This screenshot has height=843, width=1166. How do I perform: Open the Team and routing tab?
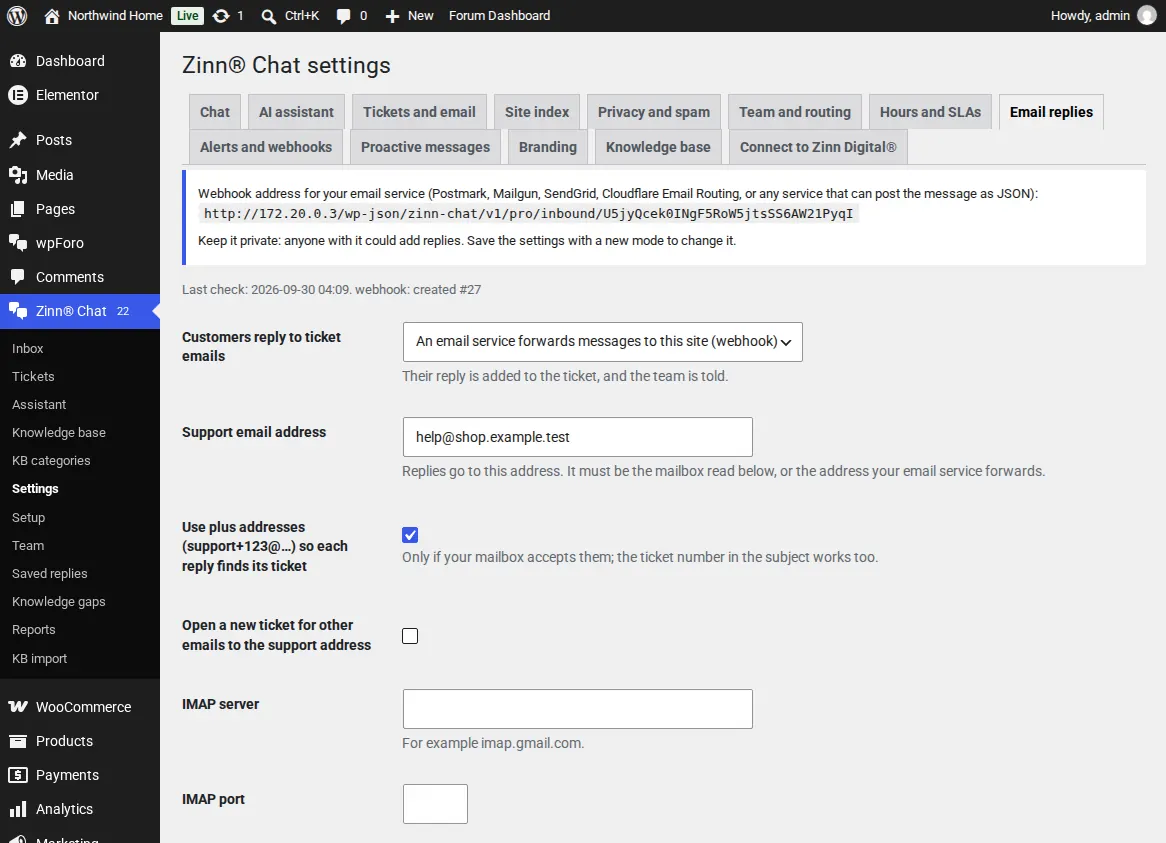(x=795, y=112)
